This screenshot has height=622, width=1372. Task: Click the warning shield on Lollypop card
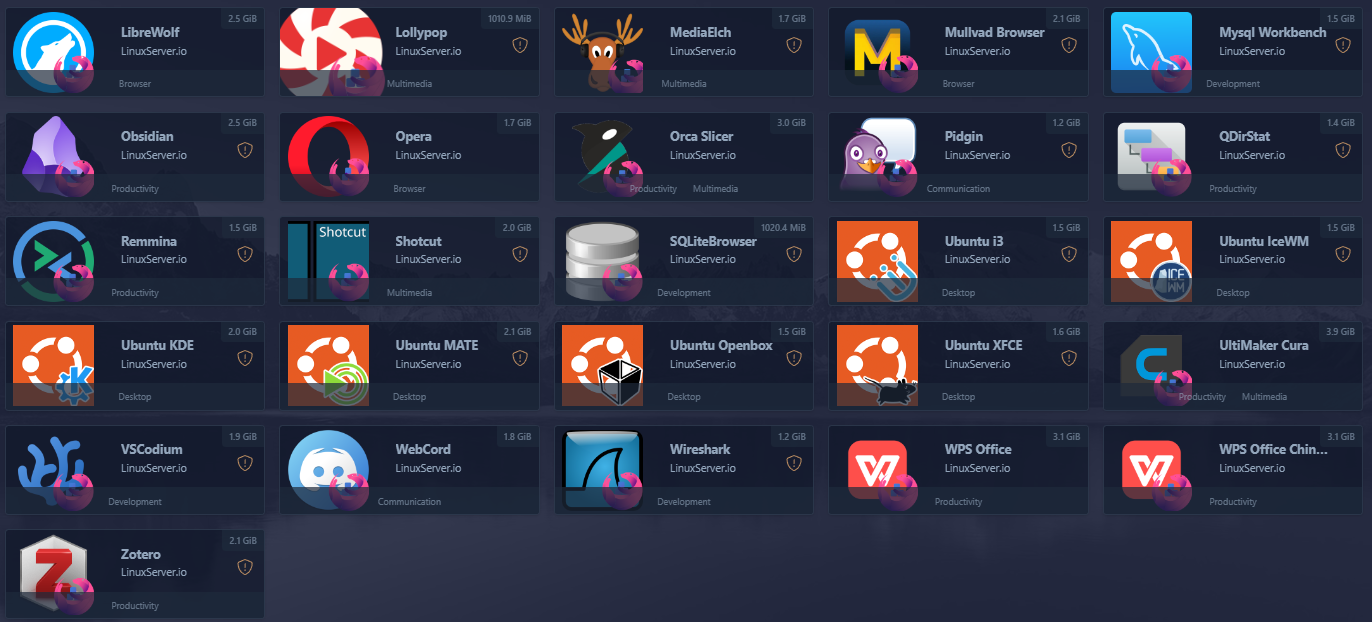coord(519,45)
